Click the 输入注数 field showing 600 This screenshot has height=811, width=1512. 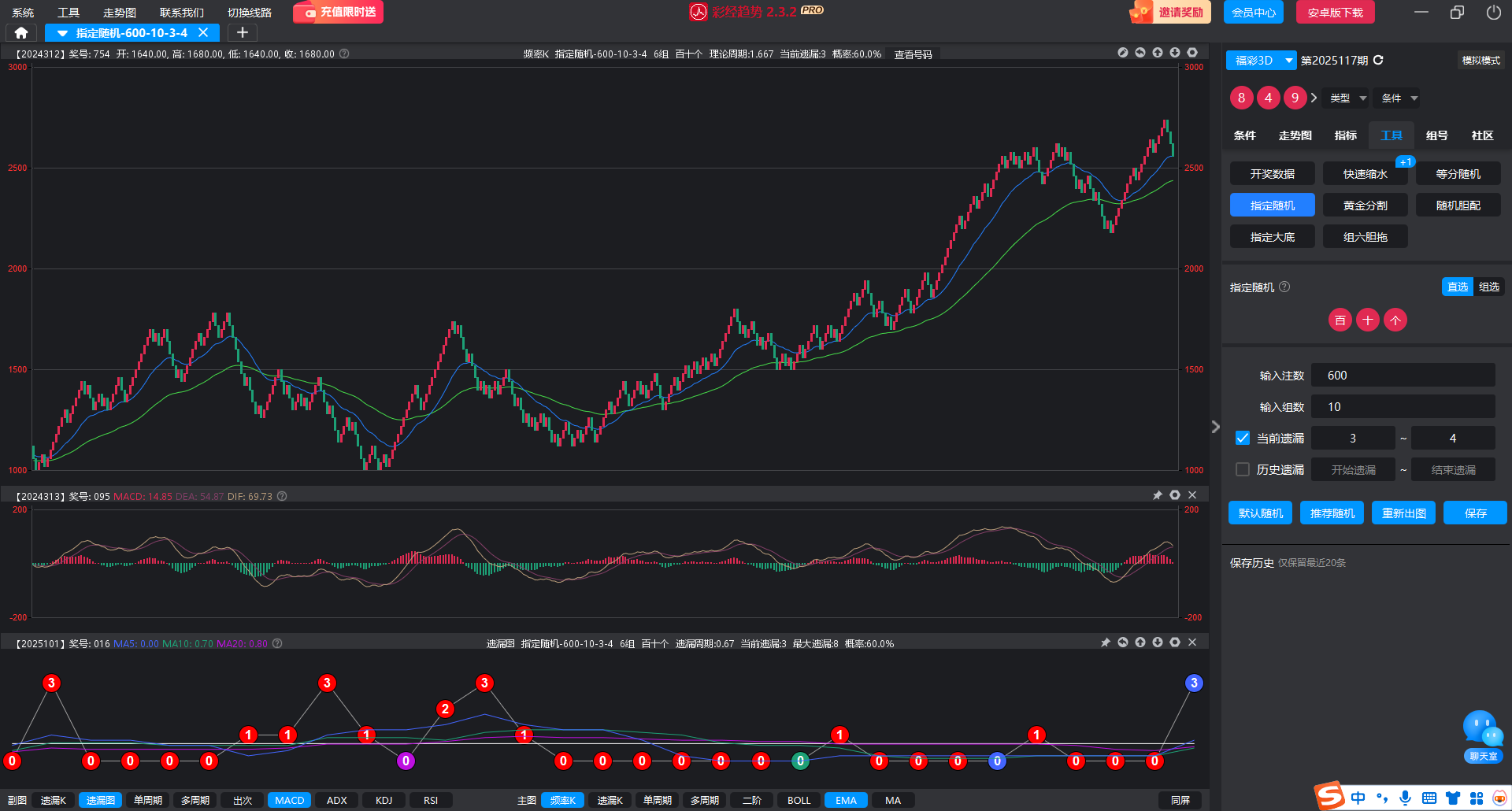tap(1403, 376)
